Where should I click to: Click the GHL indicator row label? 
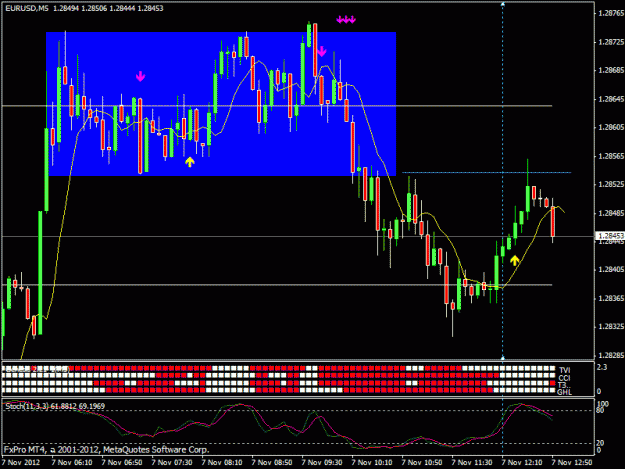coord(564,392)
